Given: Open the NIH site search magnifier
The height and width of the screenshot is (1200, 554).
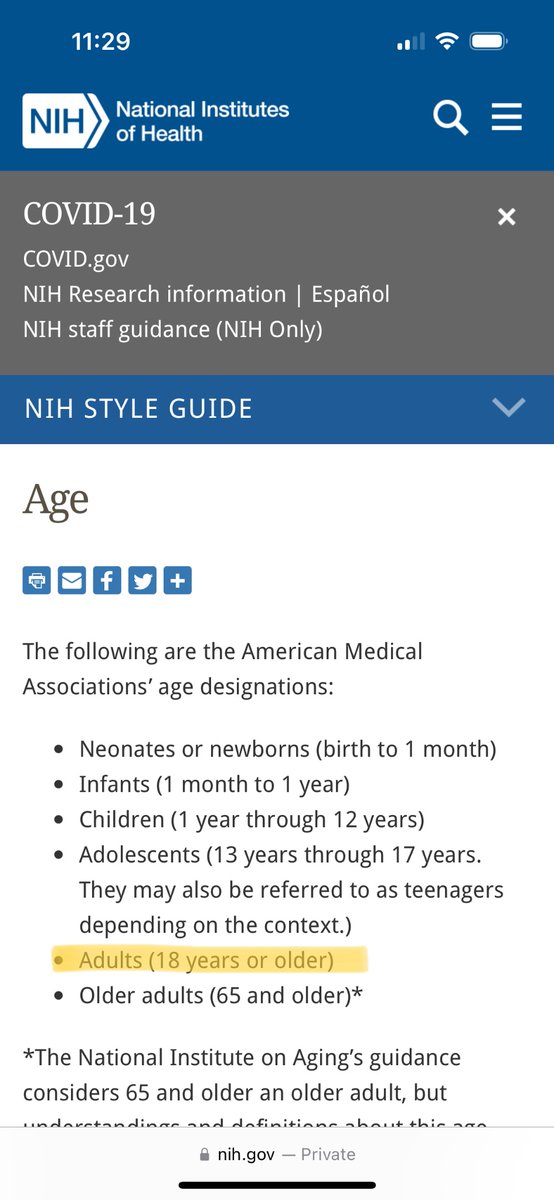Looking at the screenshot, I should click(450, 118).
